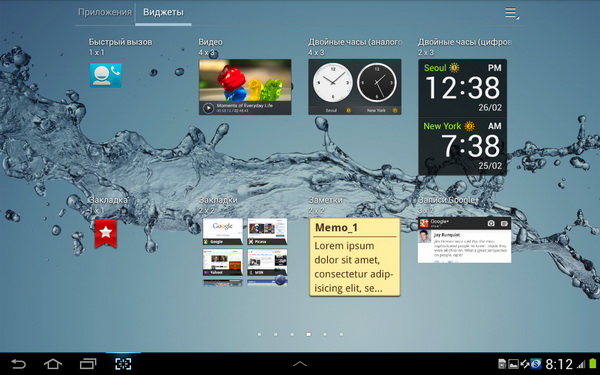Choose the analog dual clock widget
Screen dimensions: 600x375
(x=355, y=87)
